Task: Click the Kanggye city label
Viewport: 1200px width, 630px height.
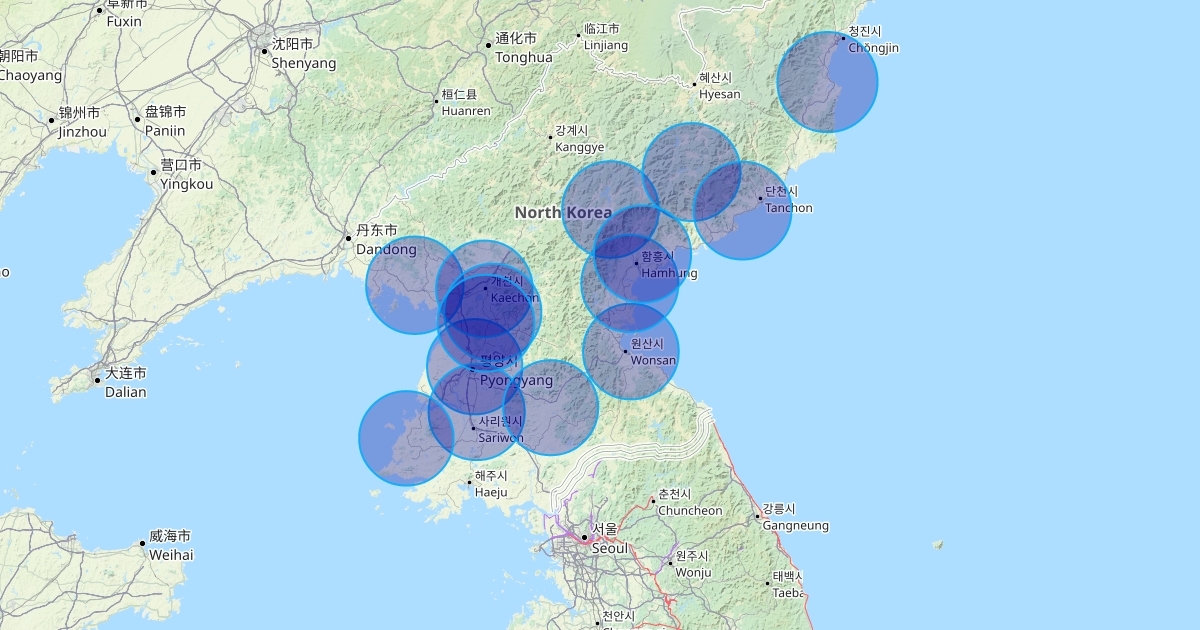Action: [x=580, y=147]
